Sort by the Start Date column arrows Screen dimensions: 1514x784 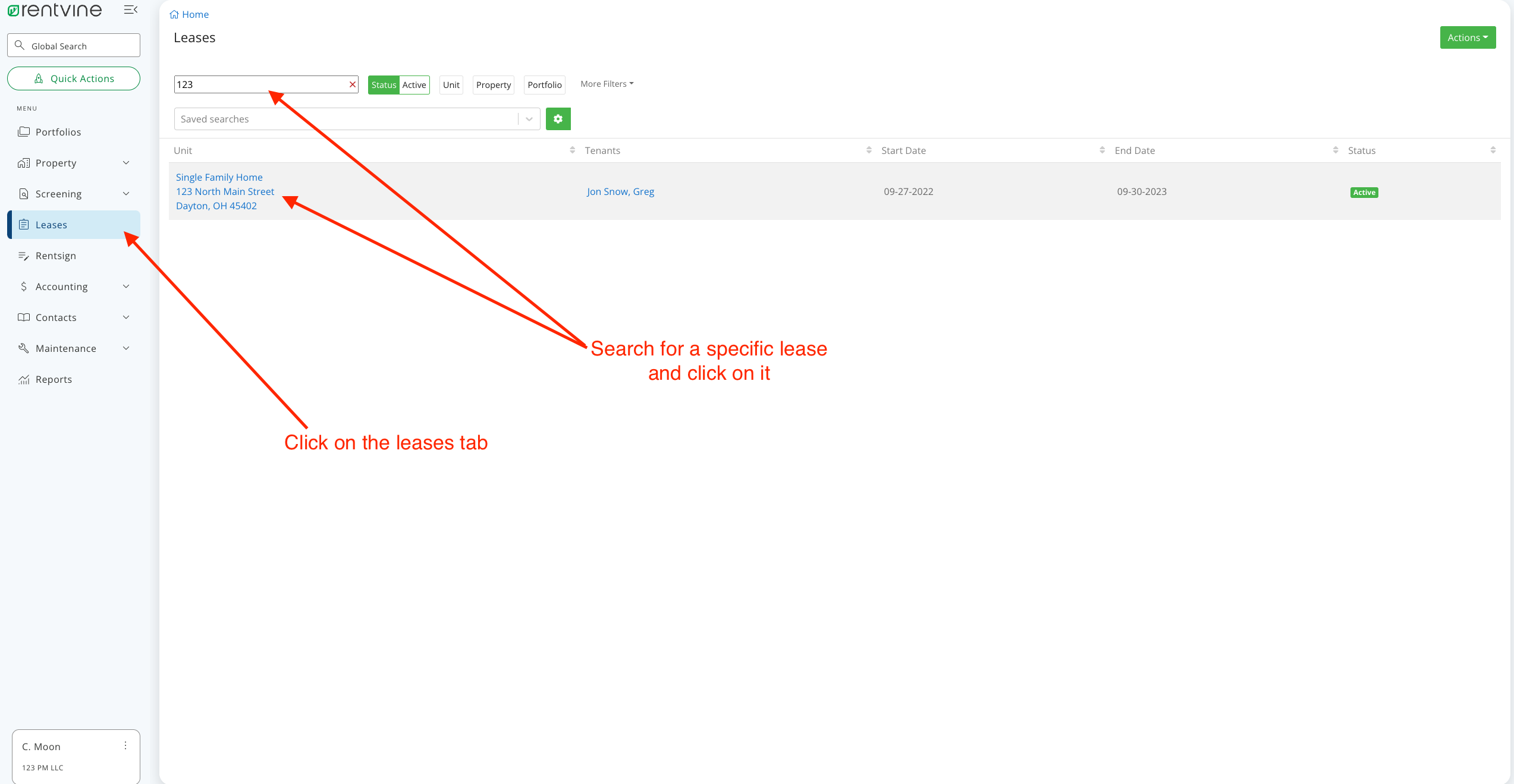1102,150
